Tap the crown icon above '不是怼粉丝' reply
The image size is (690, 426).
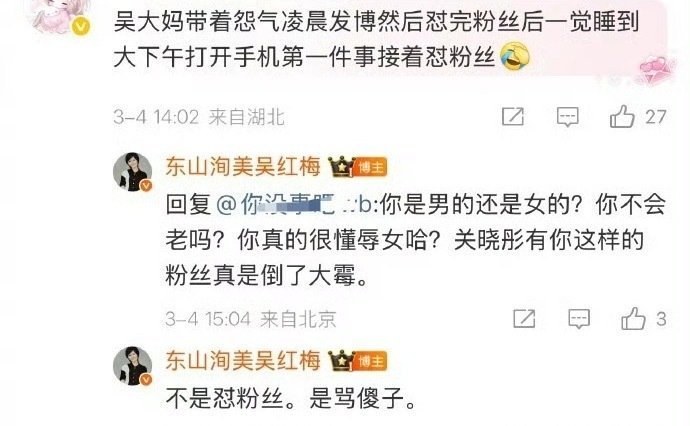341,361
